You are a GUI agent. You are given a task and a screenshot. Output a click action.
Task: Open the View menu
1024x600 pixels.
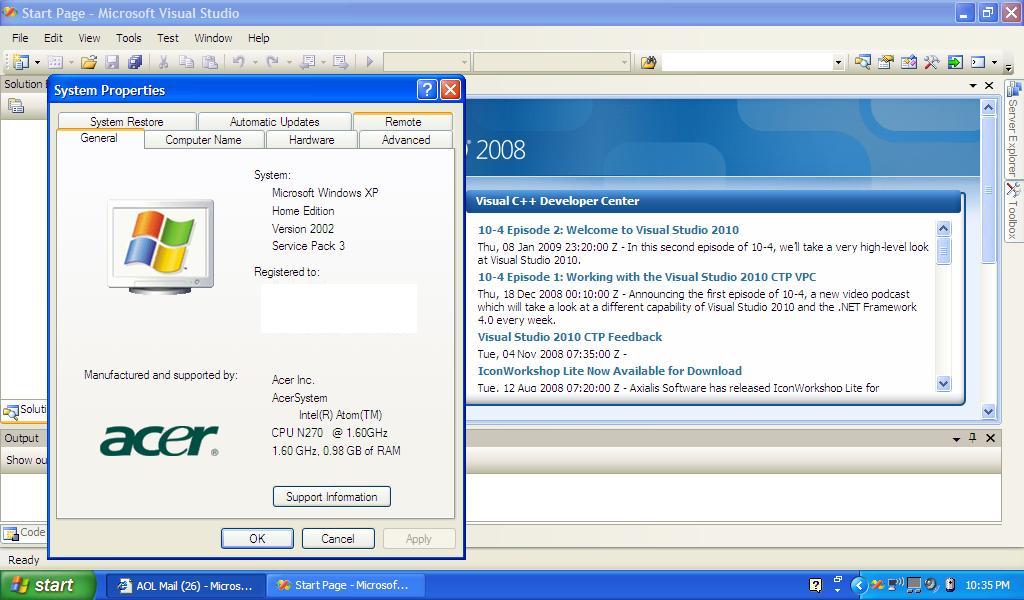(x=89, y=38)
